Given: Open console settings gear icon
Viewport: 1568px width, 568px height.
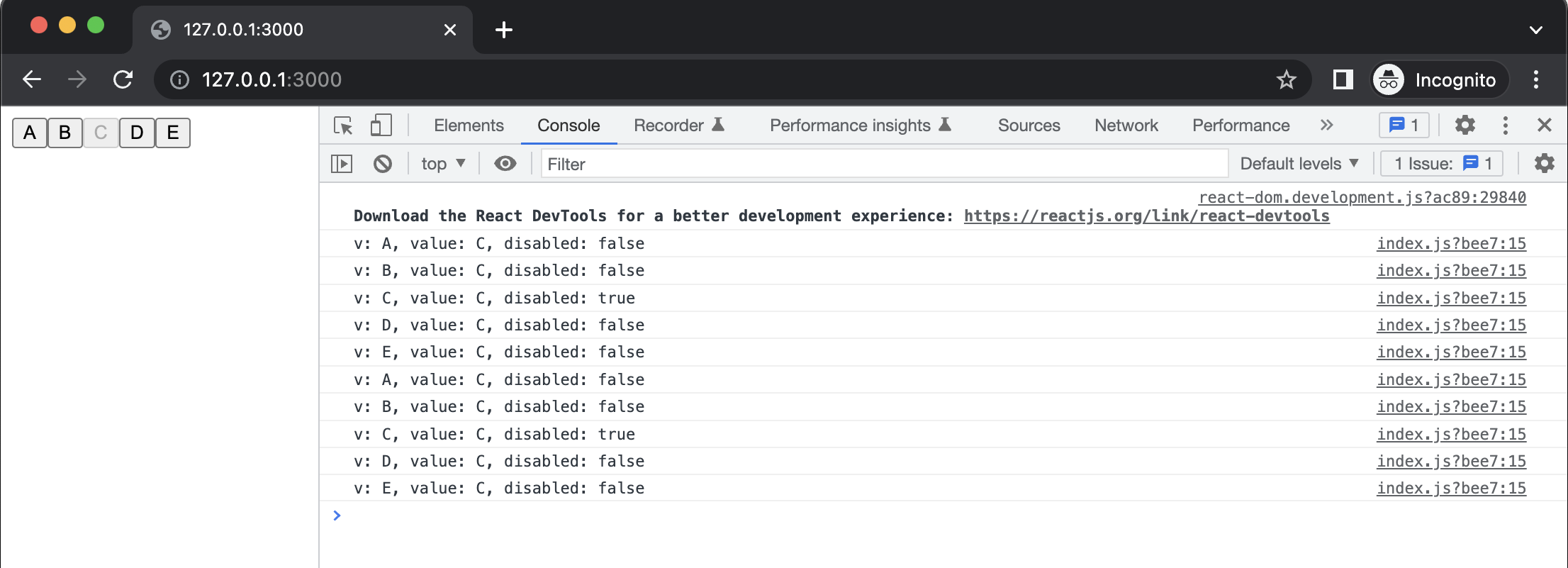Looking at the screenshot, I should pos(1544,164).
